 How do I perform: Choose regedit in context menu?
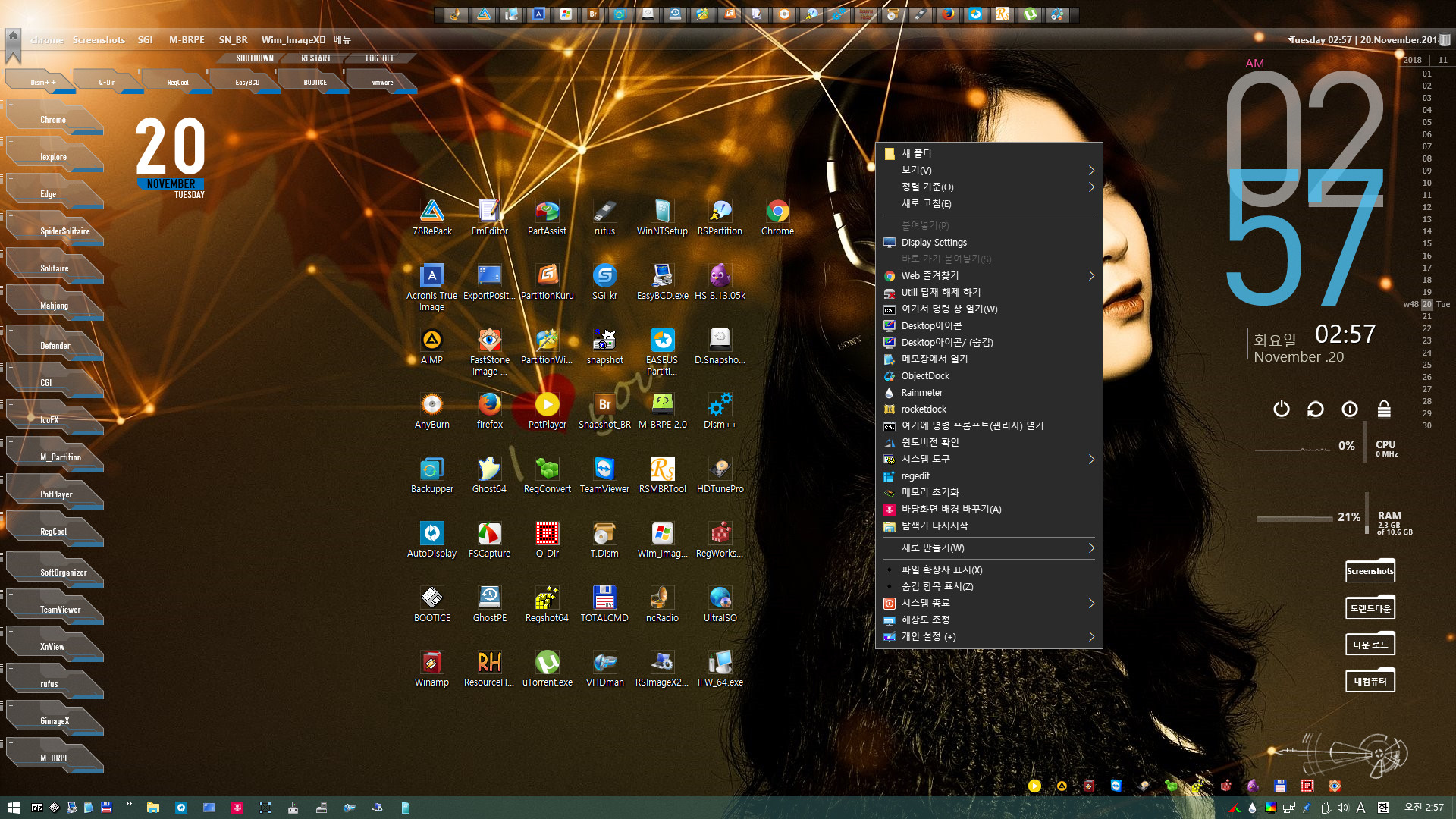[x=989, y=475]
